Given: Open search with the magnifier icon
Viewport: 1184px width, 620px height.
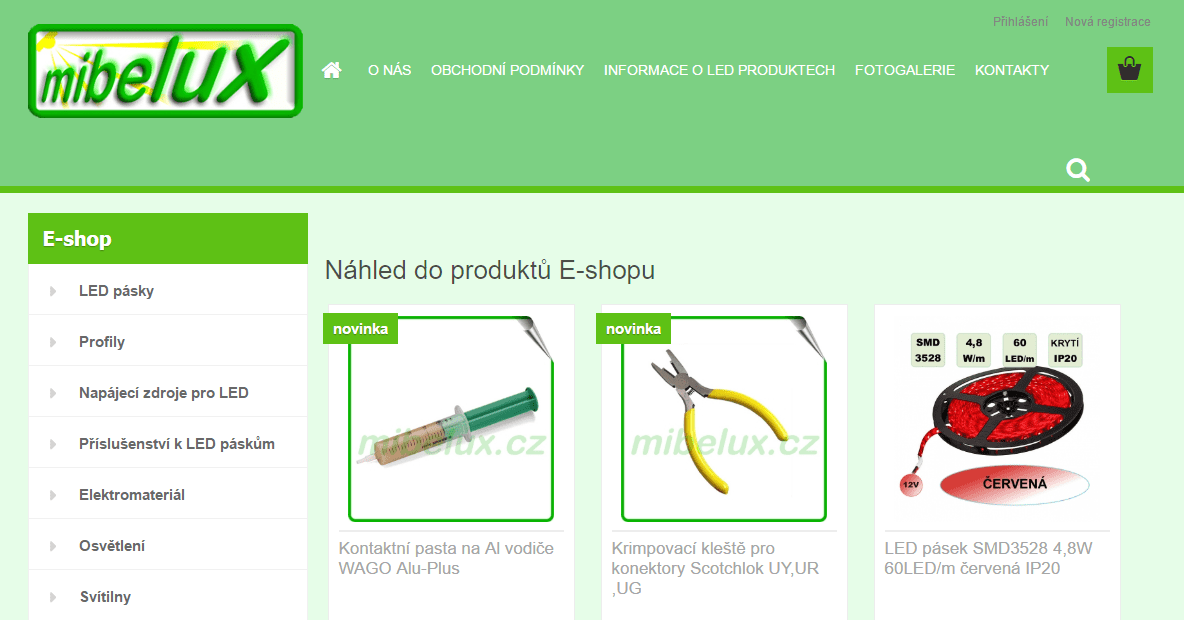Looking at the screenshot, I should click(x=1078, y=170).
